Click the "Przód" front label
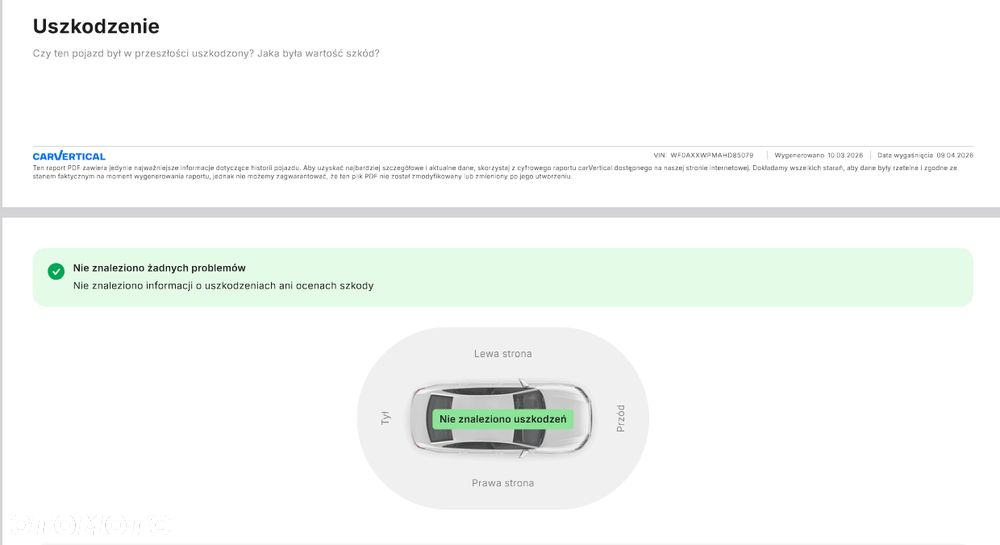This screenshot has height=545, width=1000. 620,418
